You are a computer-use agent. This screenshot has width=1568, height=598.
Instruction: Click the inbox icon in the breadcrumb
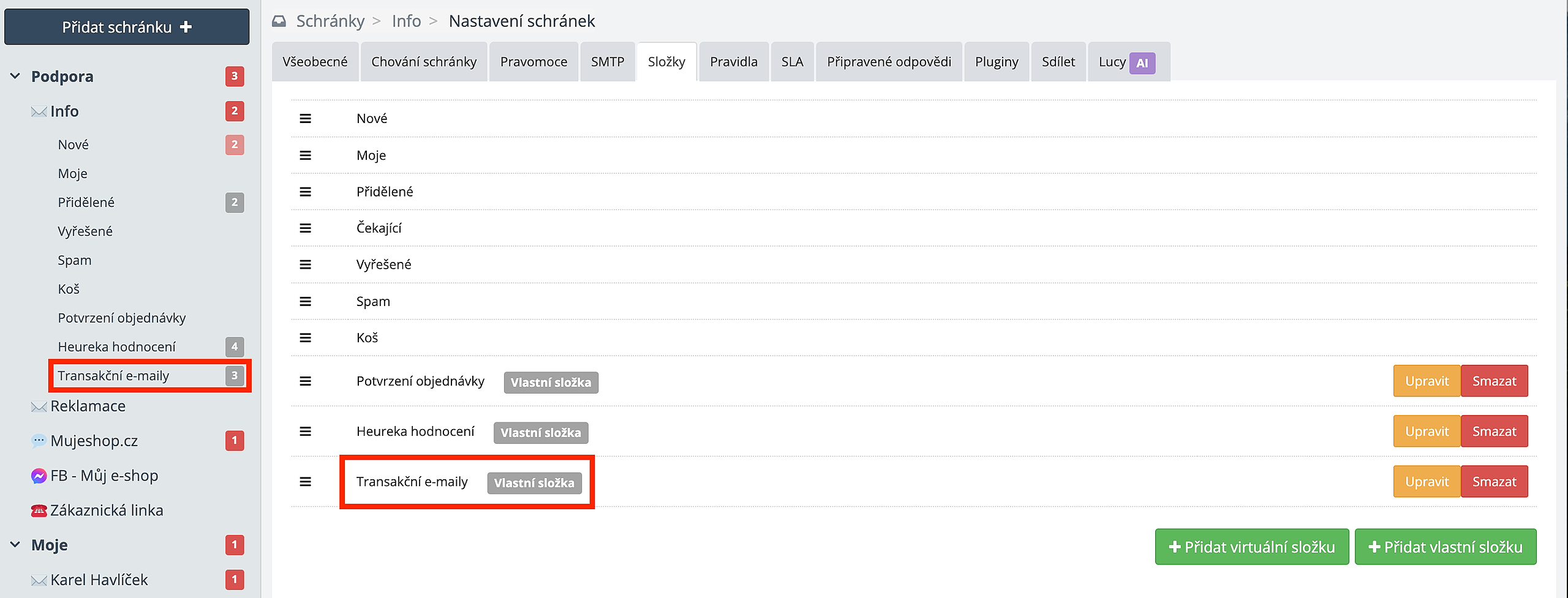click(x=279, y=21)
